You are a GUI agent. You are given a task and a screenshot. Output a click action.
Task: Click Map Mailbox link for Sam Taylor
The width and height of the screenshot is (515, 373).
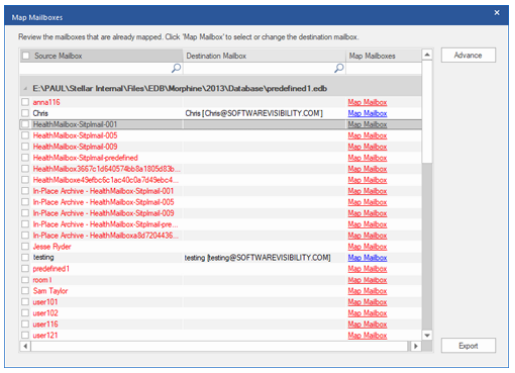(x=367, y=291)
